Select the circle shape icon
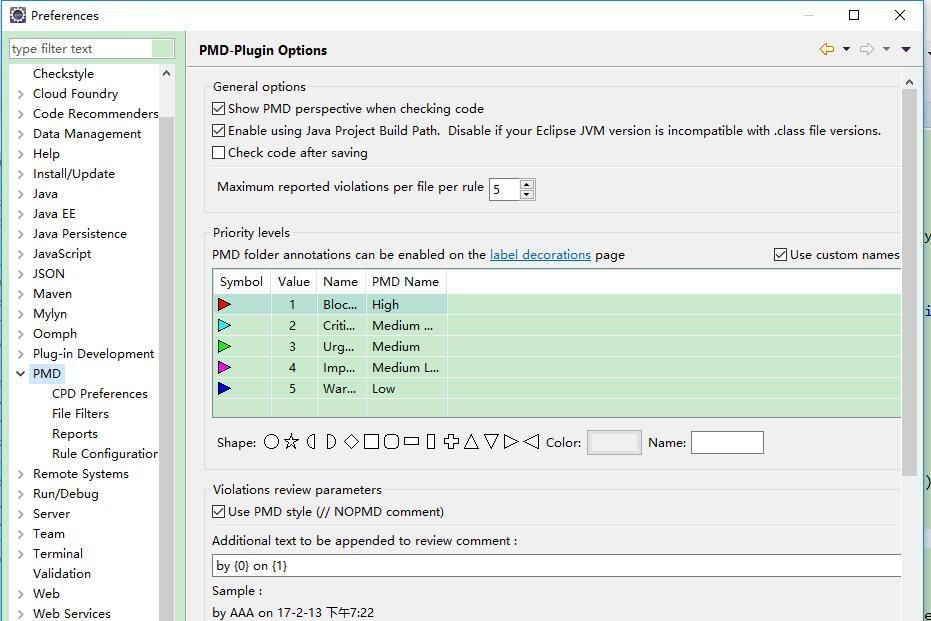This screenshot has height=621, width=931. point(271,442)
